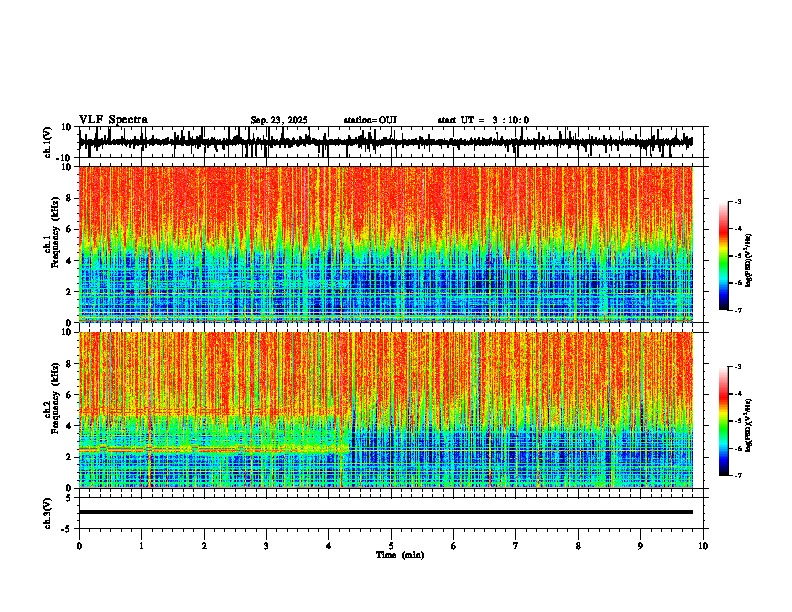The width and height of the screenshot is (792, 612).
Task: Click ch.1 color scale "log(PSD)" label
Action: tap(749, 261)
